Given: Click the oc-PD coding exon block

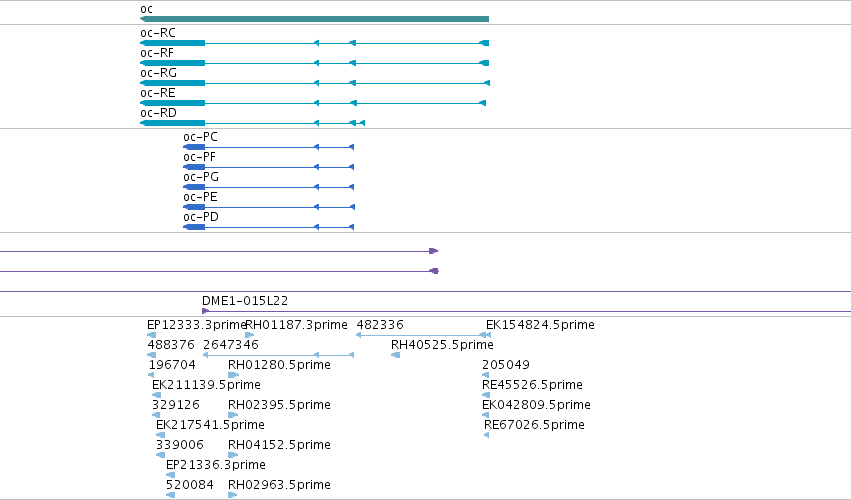Looking at the screenshot, I should click(194, 227).
